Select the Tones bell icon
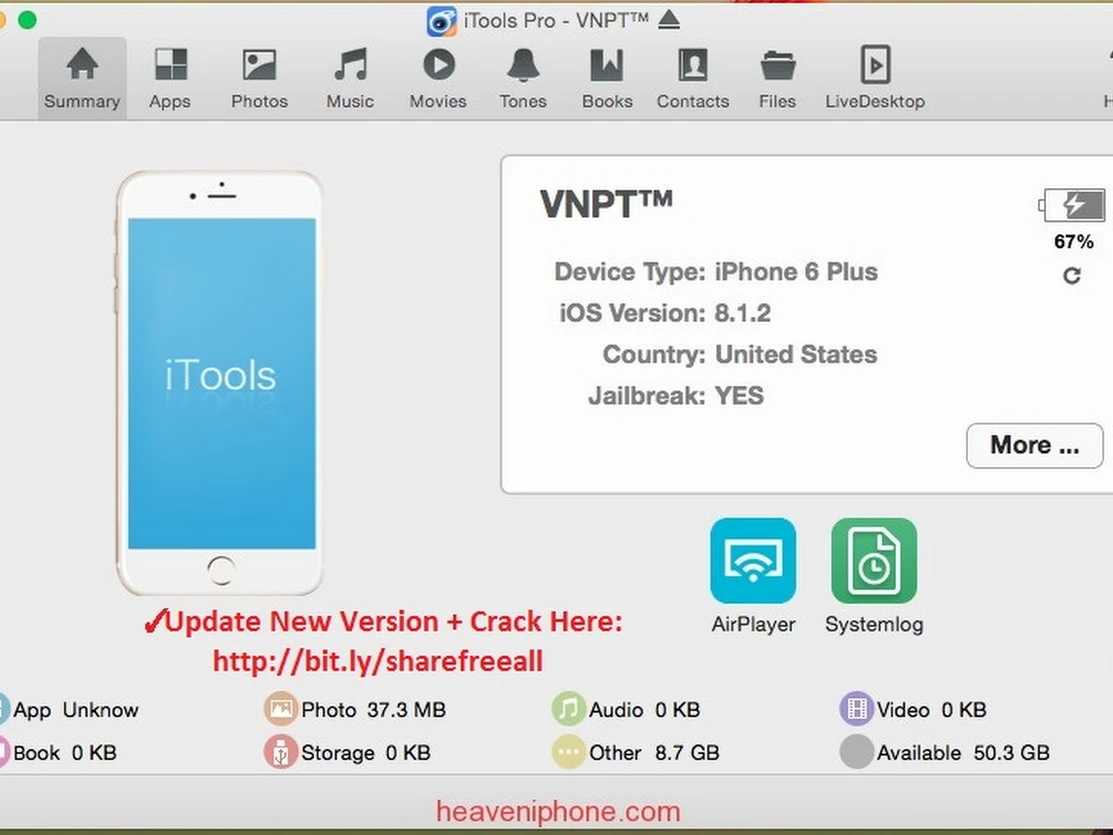1113x835 pixels. (523, 65)
